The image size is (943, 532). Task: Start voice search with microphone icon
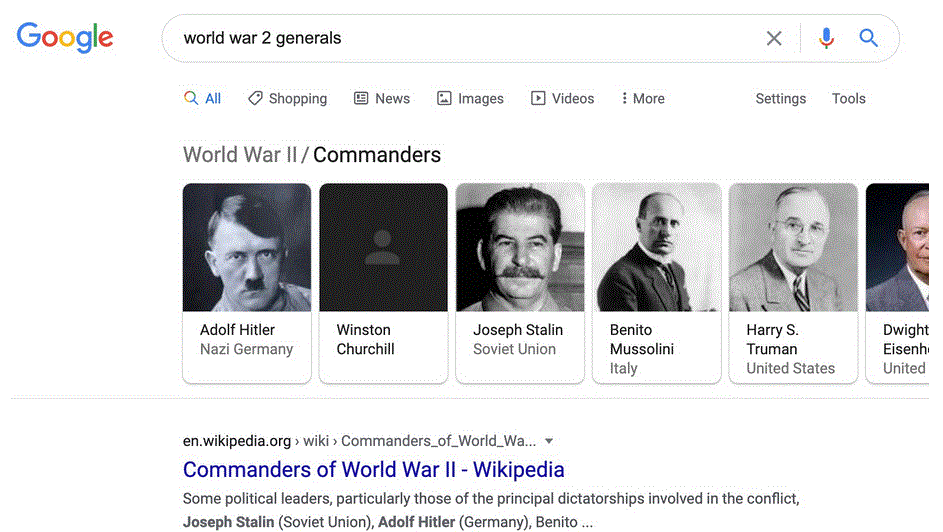tap(826, 38)
